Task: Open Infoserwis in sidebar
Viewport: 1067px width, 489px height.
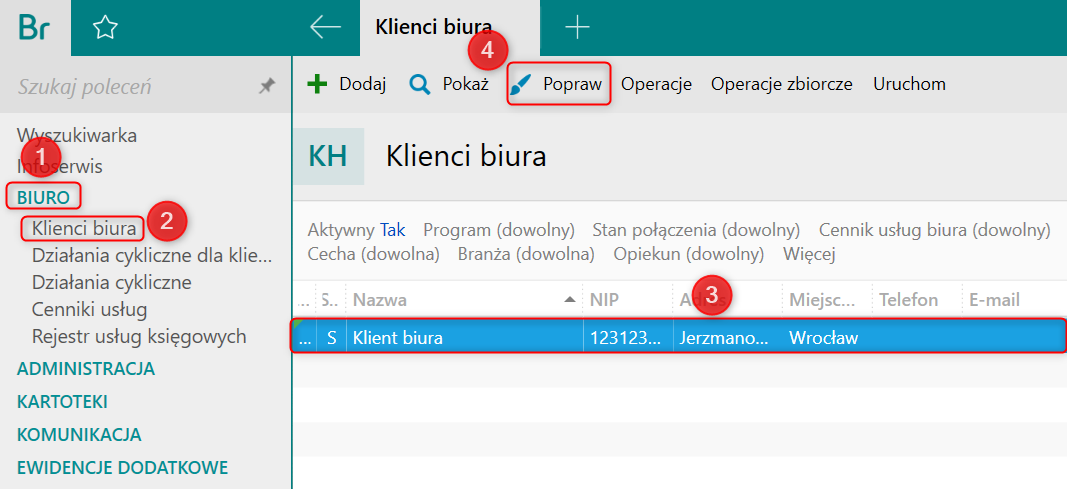Action: (60, 166)
